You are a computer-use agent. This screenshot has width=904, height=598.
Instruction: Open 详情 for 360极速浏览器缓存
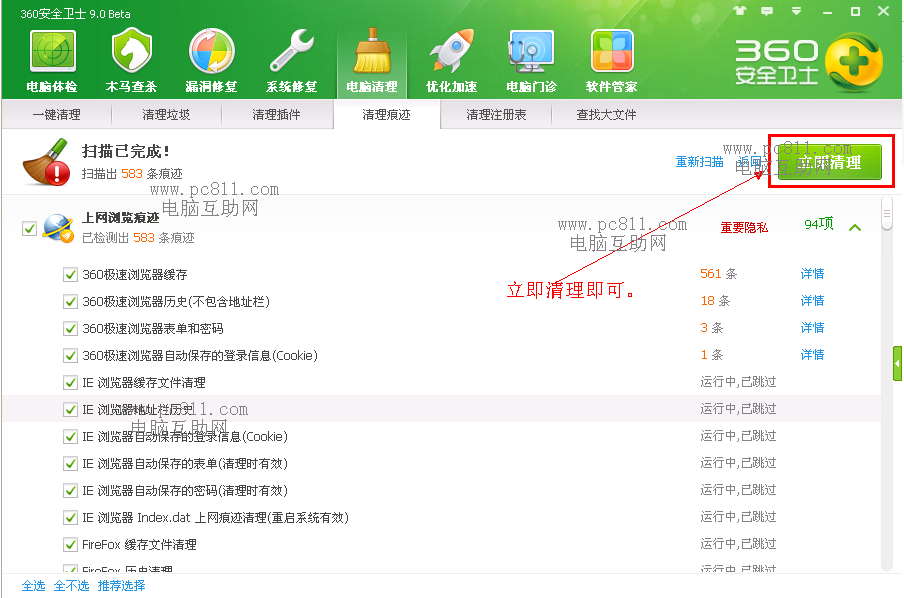812,273
